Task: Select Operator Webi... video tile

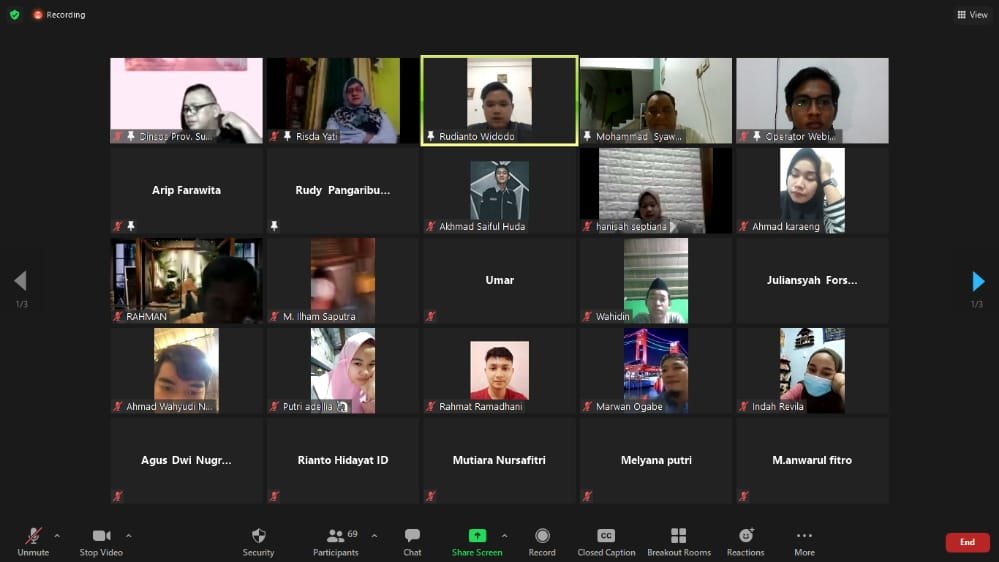Action: point(812,101)
